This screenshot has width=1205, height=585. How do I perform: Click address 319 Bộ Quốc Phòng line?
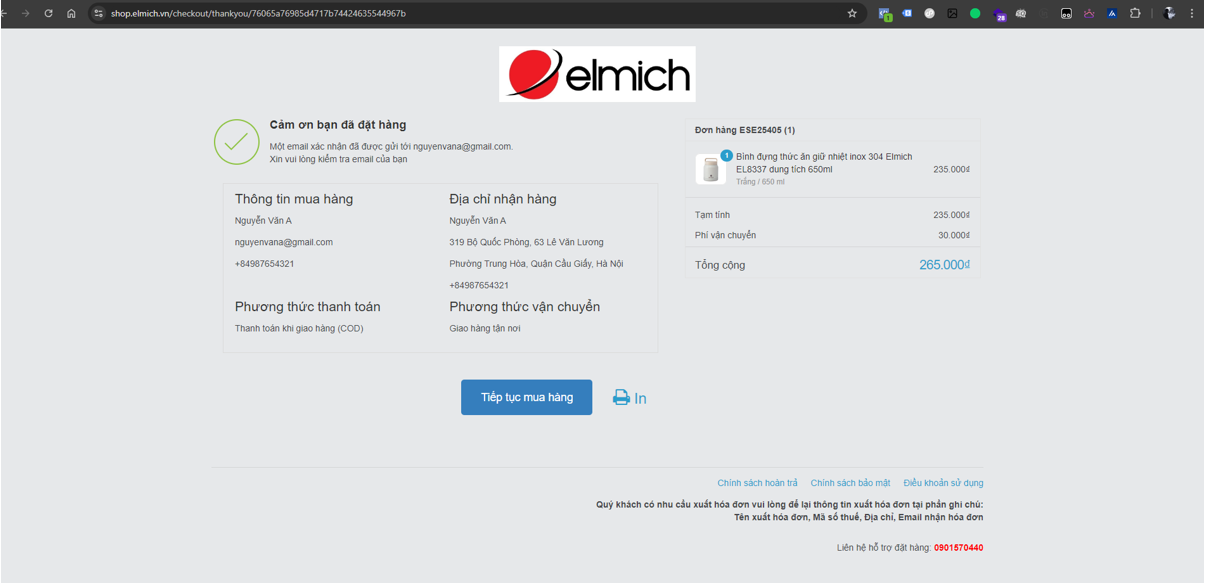[526, 242]
